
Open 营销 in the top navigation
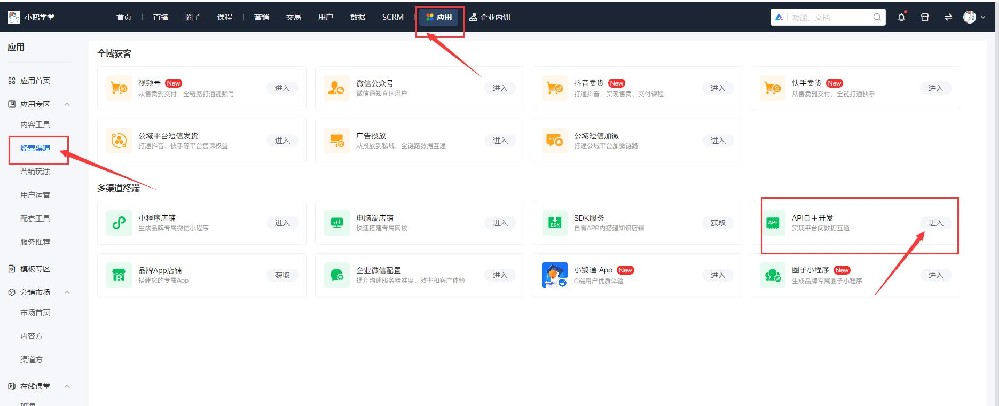click(x=261, y=17)
